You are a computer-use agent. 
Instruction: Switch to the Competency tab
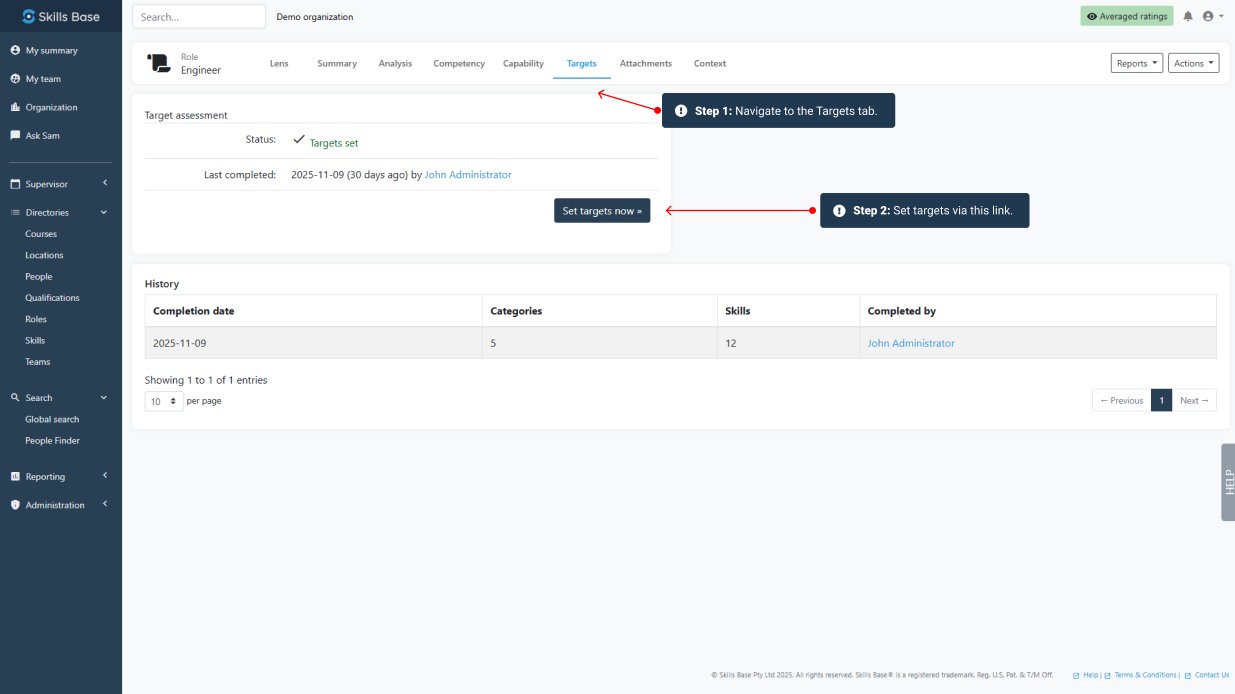click(x=459, y=63)
